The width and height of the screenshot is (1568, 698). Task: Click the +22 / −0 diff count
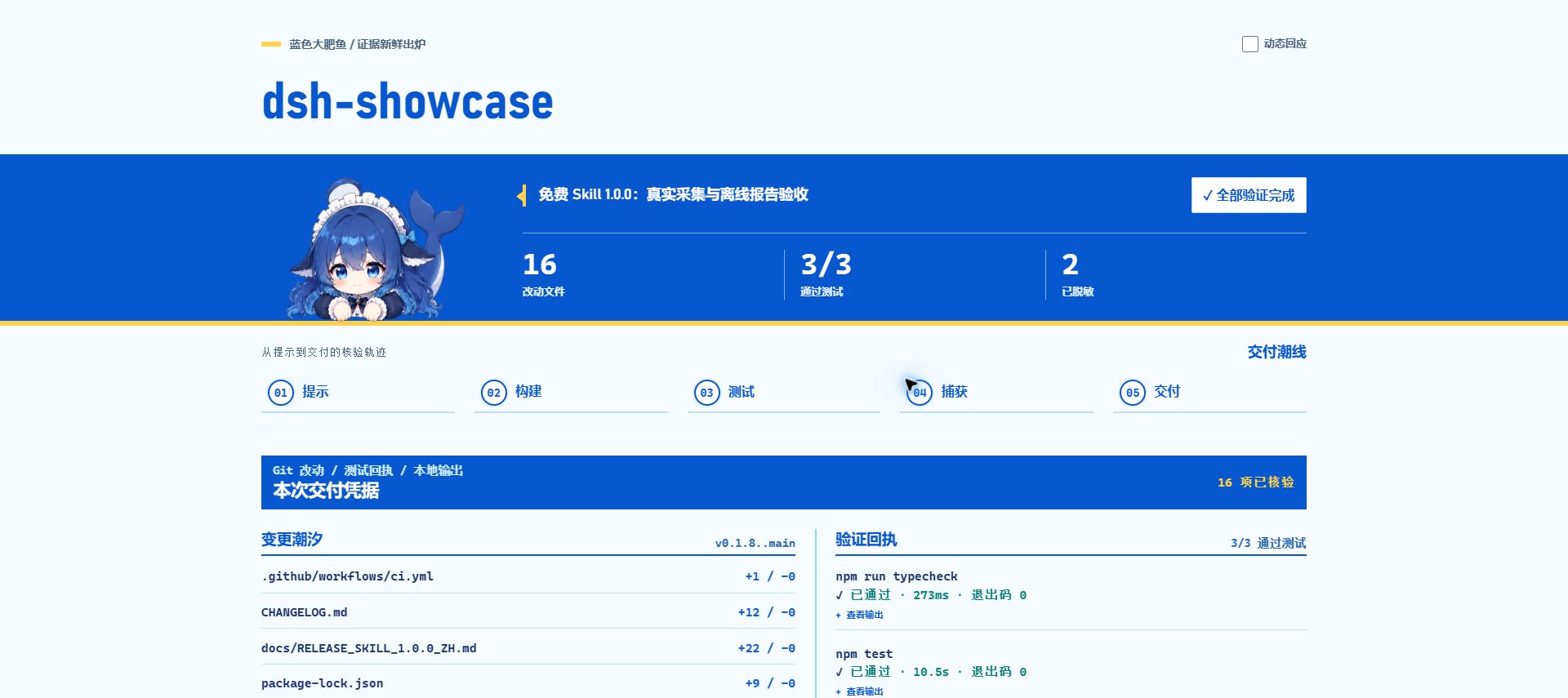[766, 648]
